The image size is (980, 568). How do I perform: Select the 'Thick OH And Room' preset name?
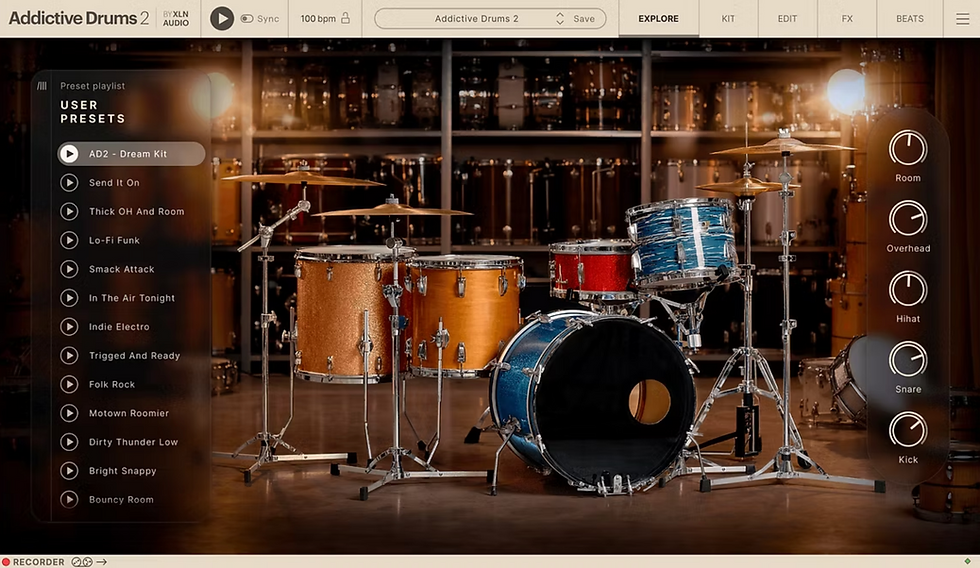[137, 211]
